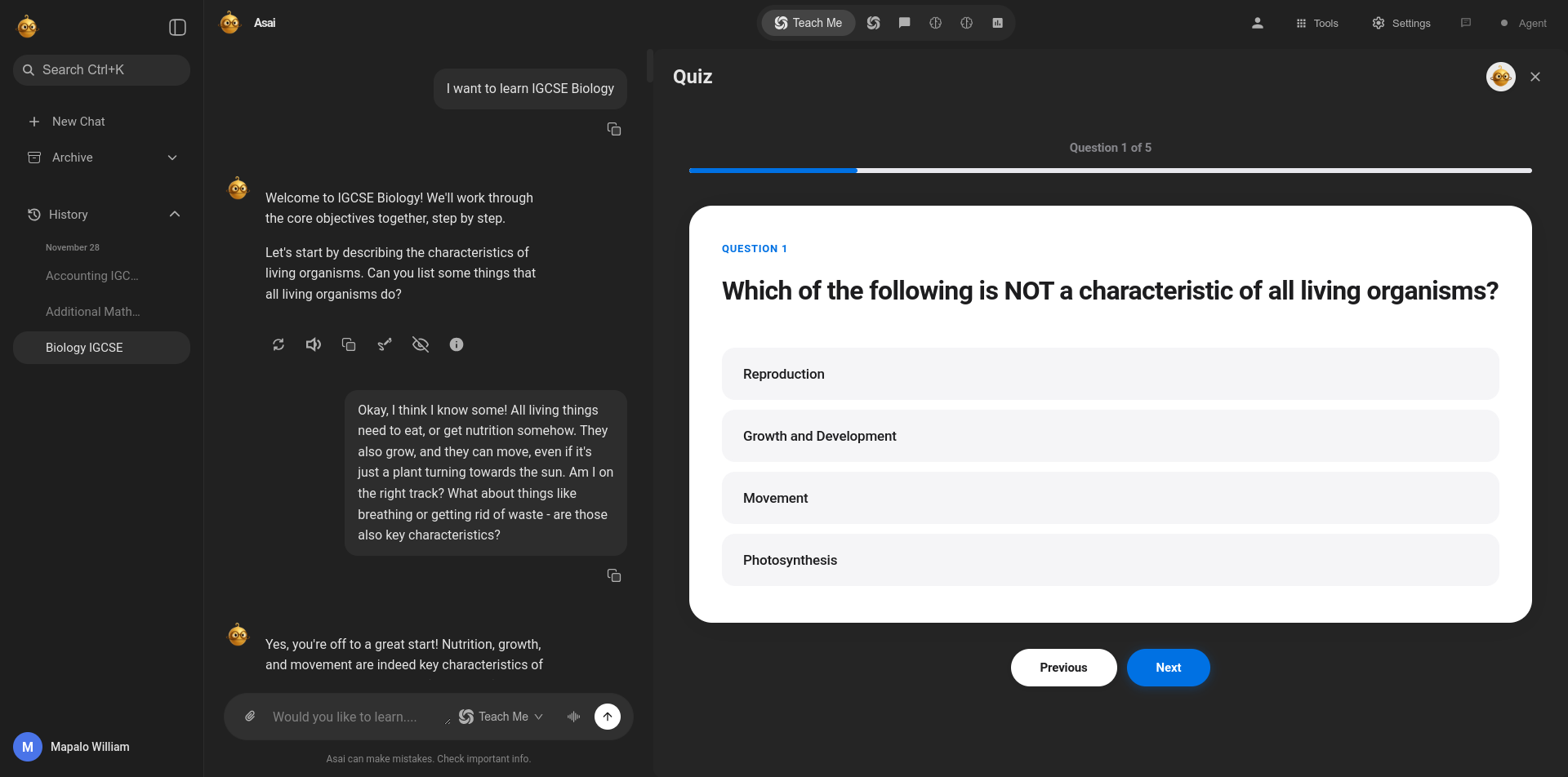Open Settings from the top bar
This screenshot has width=1568, height=777.
coord(1401,22)
